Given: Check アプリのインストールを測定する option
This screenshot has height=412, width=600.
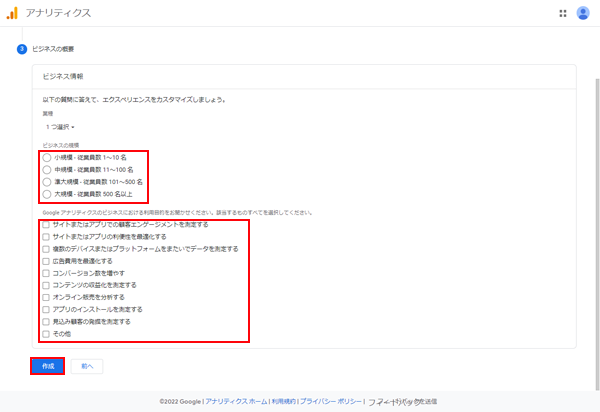Looking at the screenshot, I should click(x=46, y=309).
